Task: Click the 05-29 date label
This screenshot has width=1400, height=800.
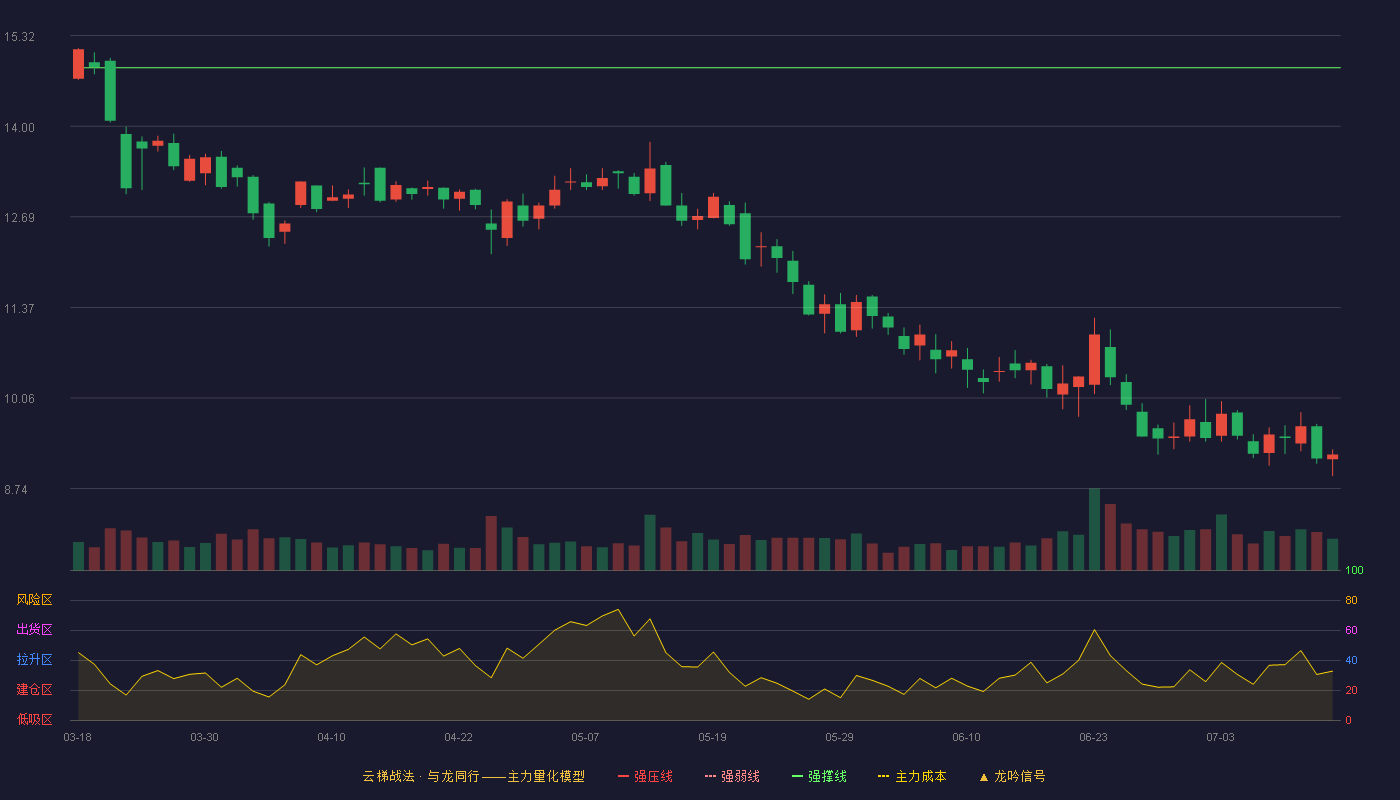Action: (839, 737)
